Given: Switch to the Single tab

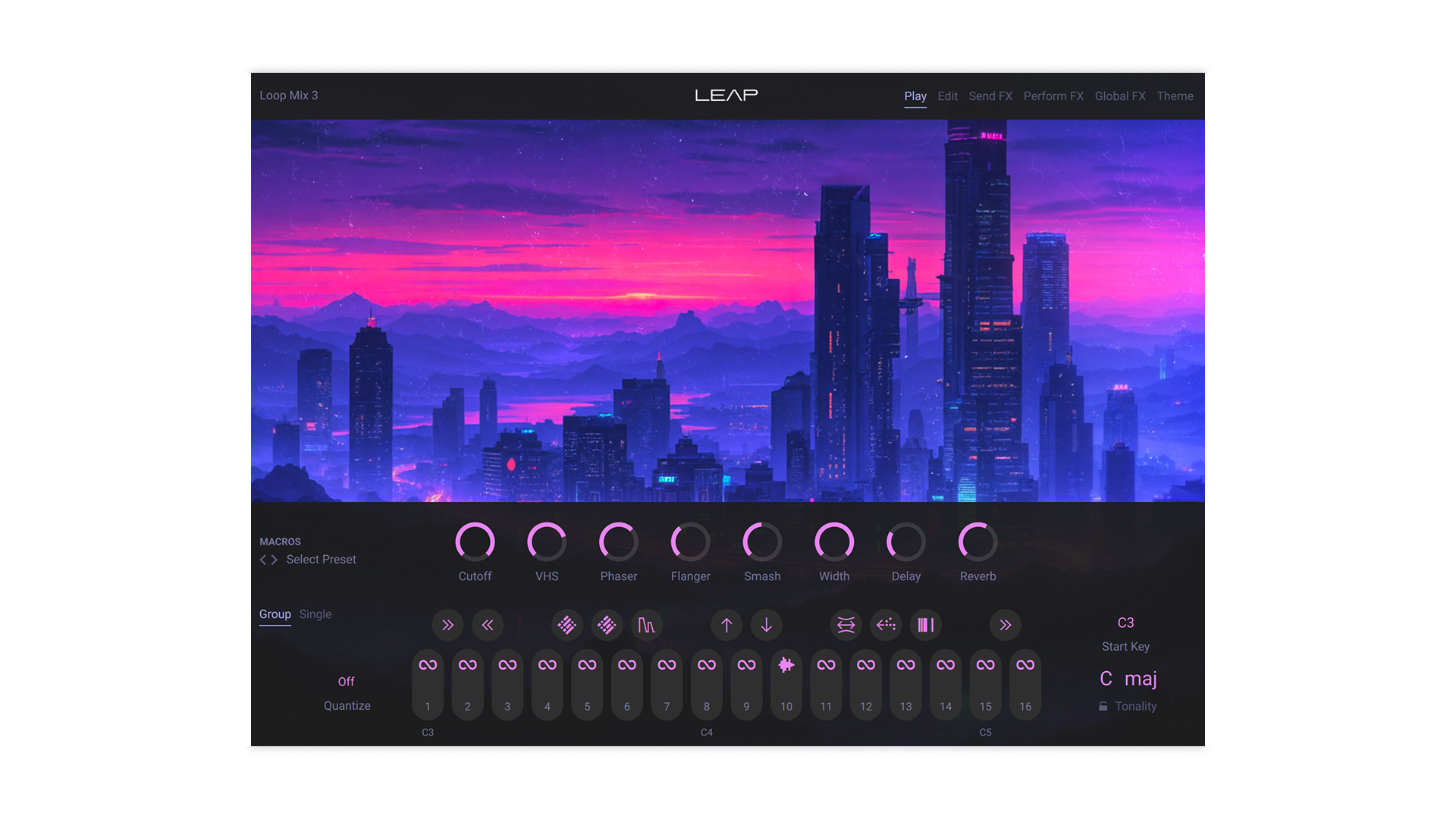Looking at the screenshot, I should coord(315,614).
